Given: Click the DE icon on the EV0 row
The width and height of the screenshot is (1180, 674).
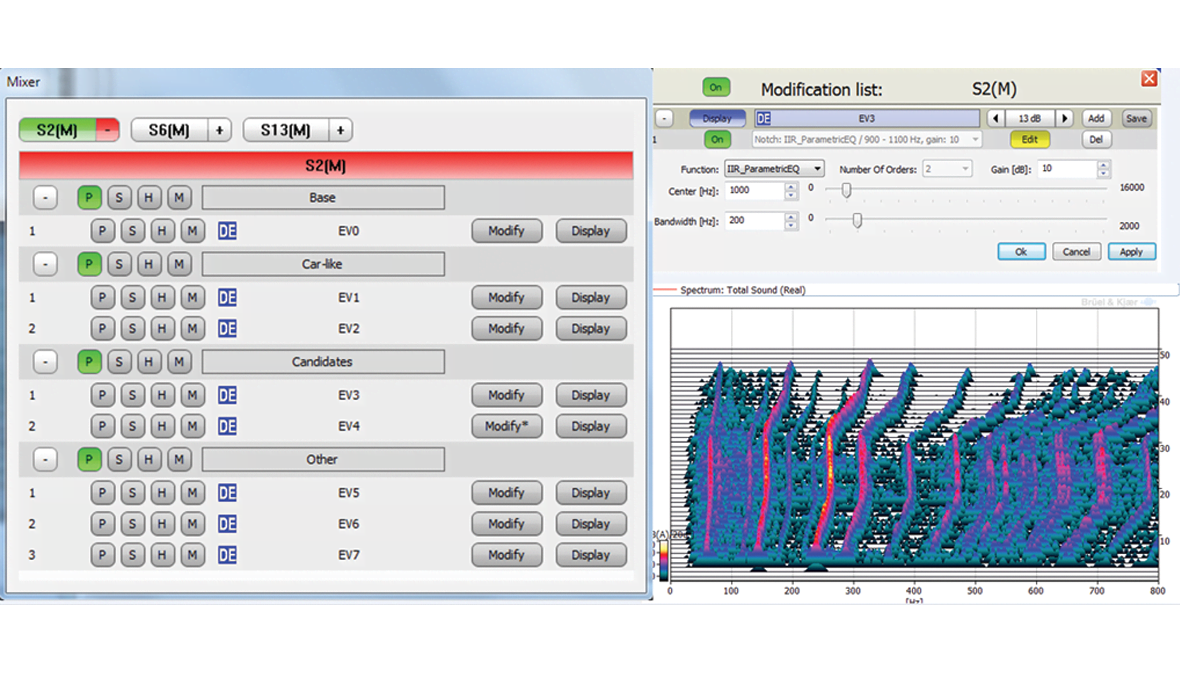Looking at the screenshot, I should [x=227, y=231].
